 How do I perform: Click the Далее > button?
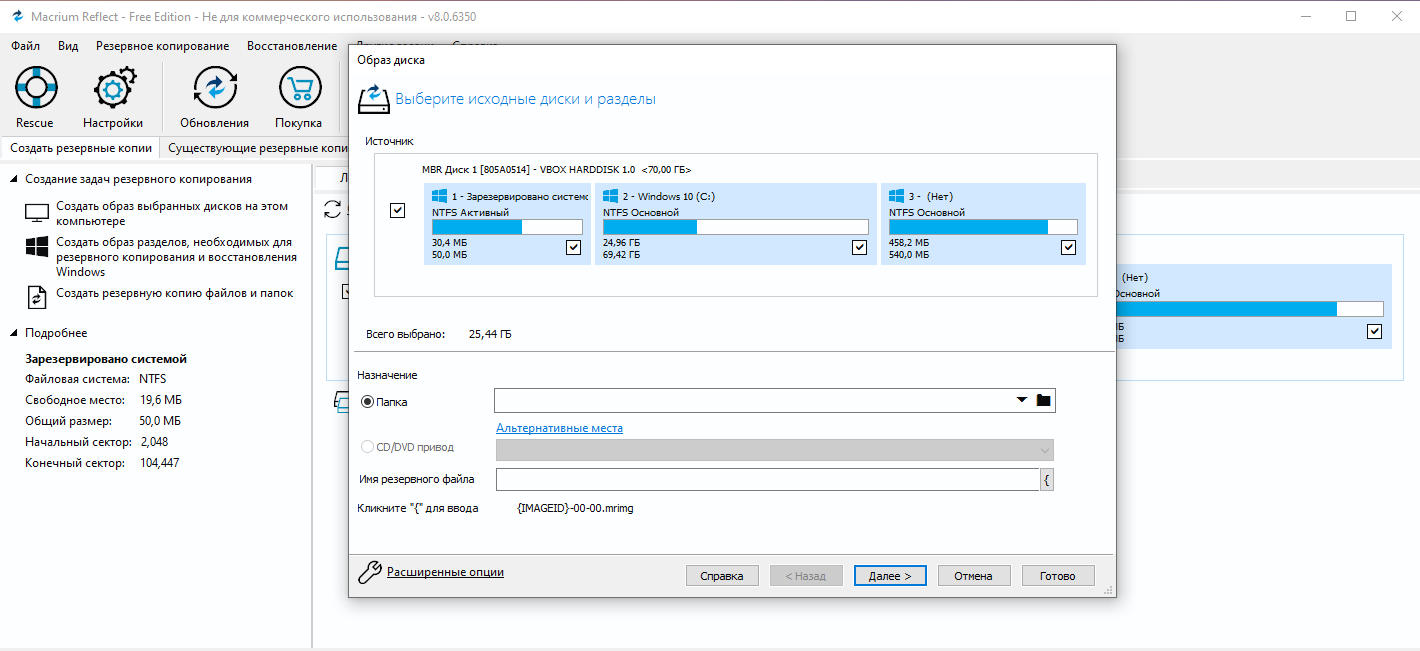coord(890,576)
